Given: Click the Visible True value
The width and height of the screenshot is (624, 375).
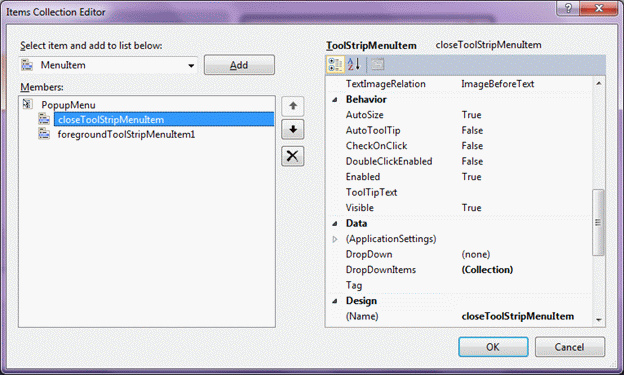Looking at the screenshot, I should (471, 208).
